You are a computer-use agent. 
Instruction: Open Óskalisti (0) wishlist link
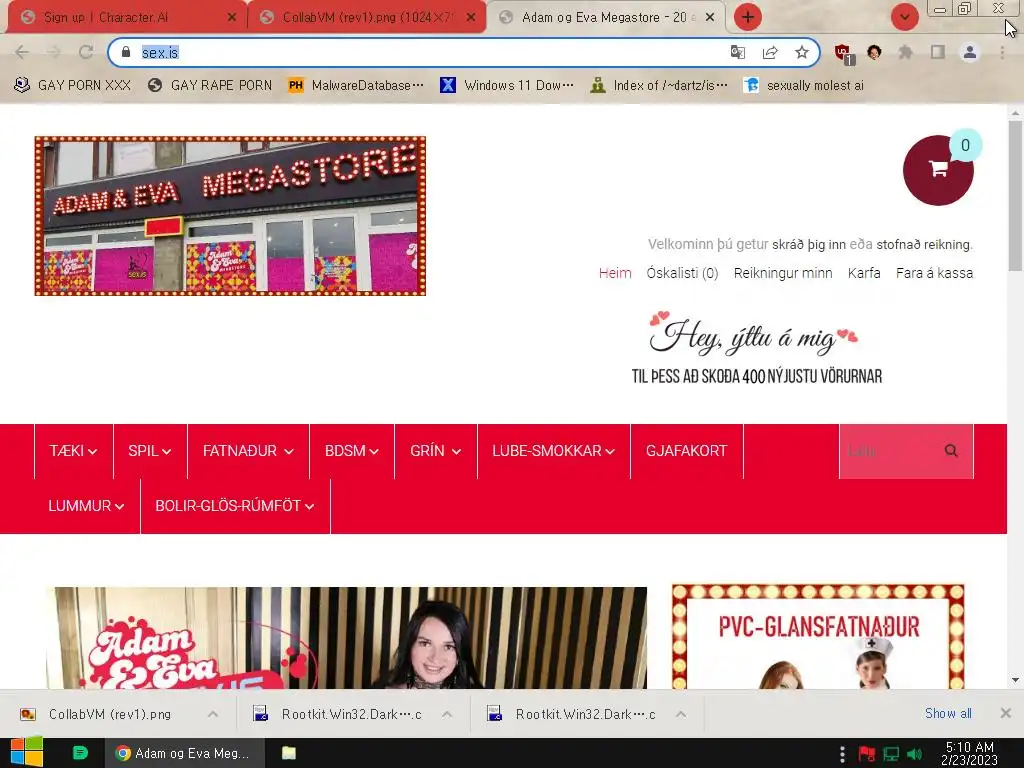682,273
